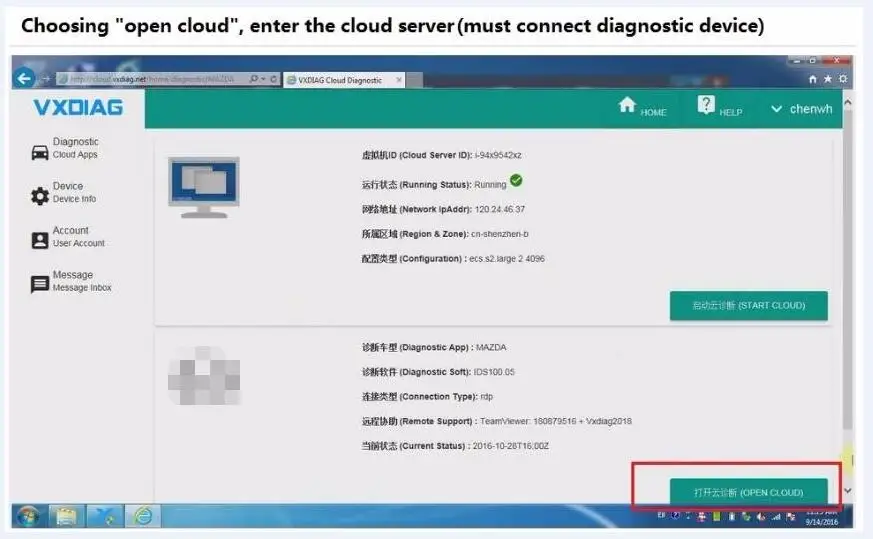The height and width of the screenshot is (539, 873).
Task: Click the taskbar date 9/14/2016
Action: [822, 522]
